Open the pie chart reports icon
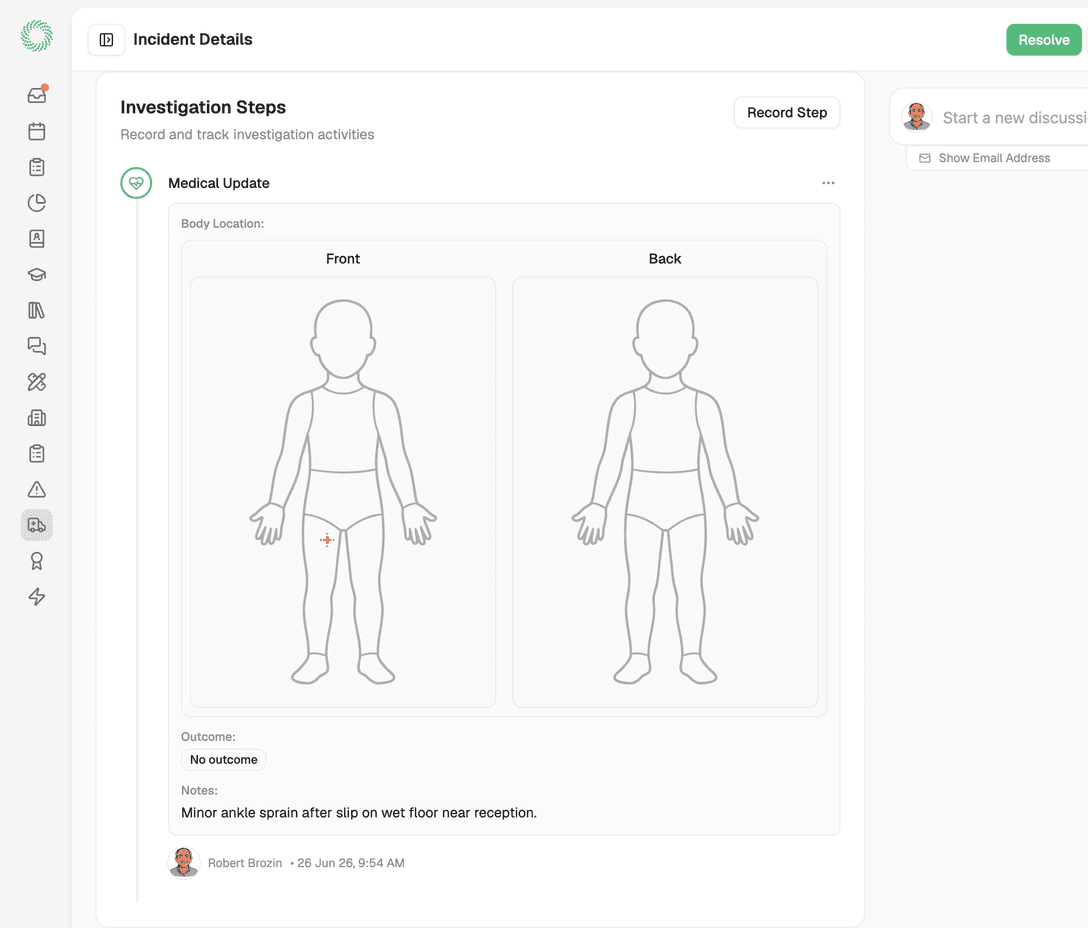The width and height of the screenshot is (1088, 928). [x=37, y=203]
